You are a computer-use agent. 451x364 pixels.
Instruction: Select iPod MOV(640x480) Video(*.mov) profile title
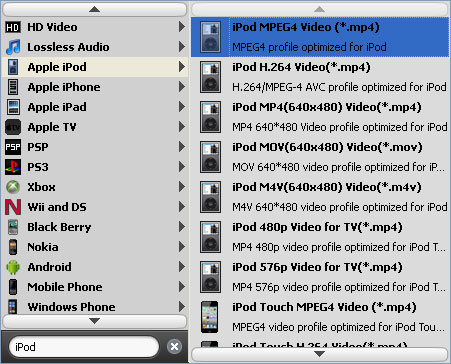[327, 147]
